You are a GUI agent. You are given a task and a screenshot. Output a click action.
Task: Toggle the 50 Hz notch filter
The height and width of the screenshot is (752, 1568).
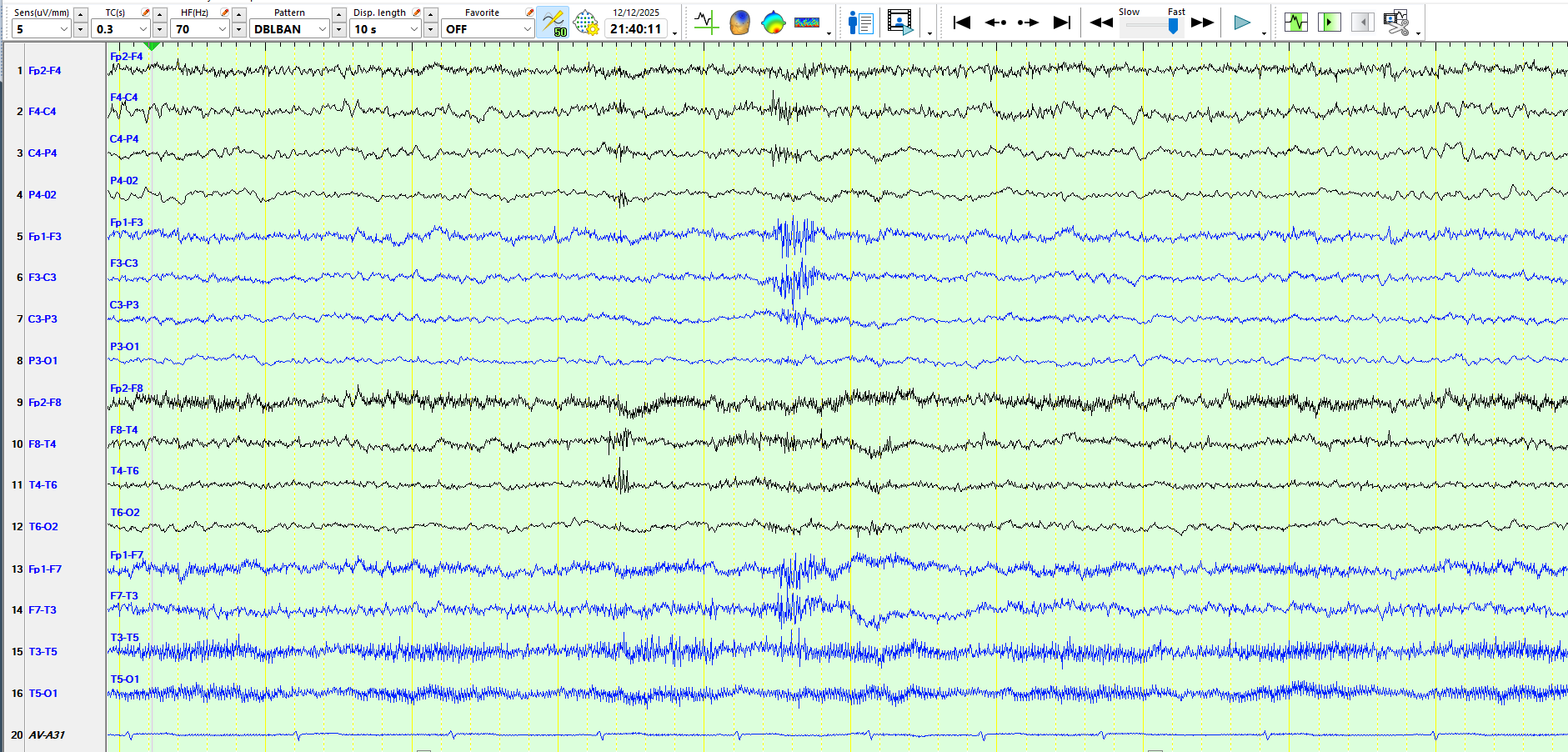553,23
